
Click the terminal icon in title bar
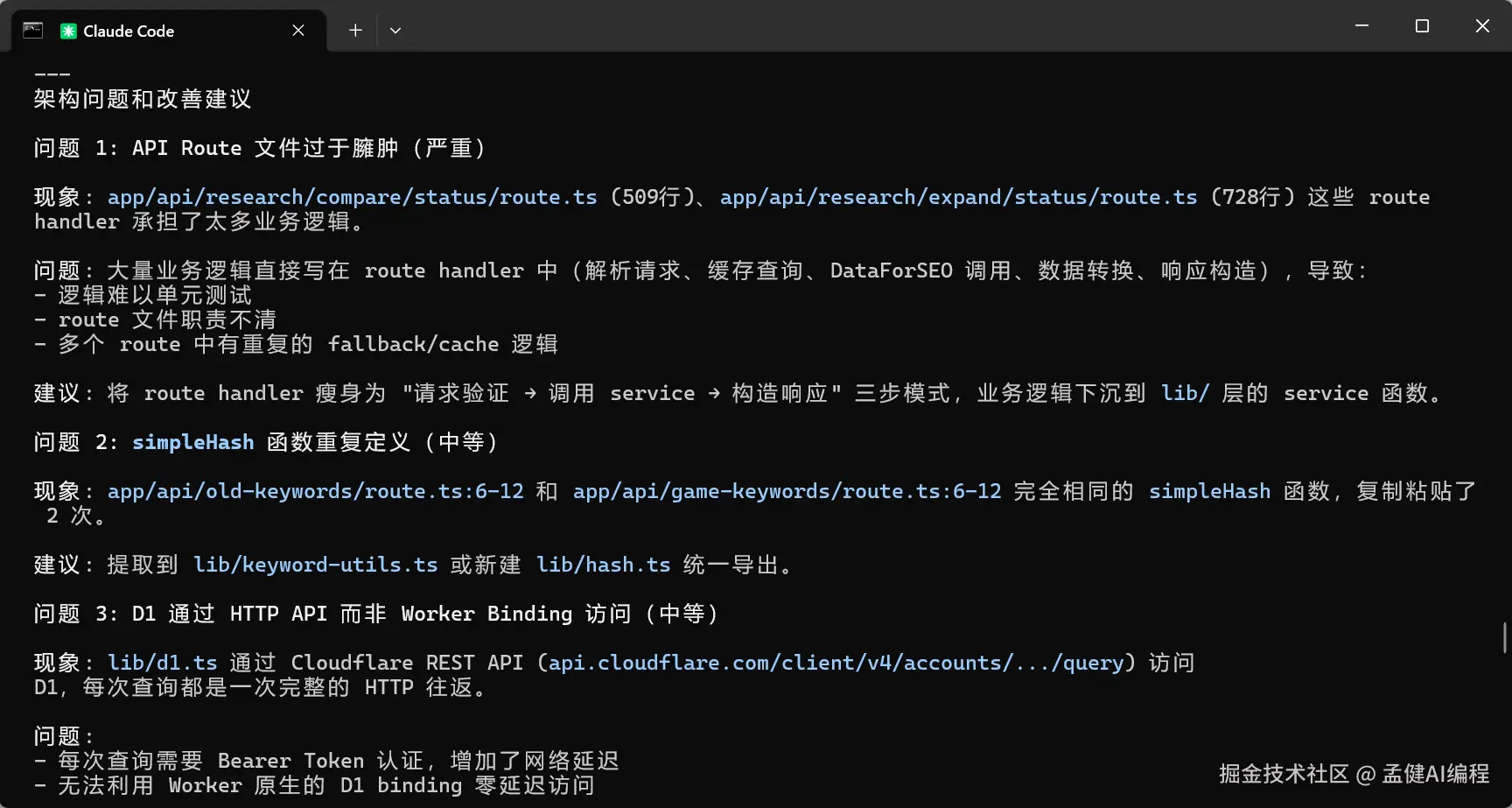coord(33,31)
